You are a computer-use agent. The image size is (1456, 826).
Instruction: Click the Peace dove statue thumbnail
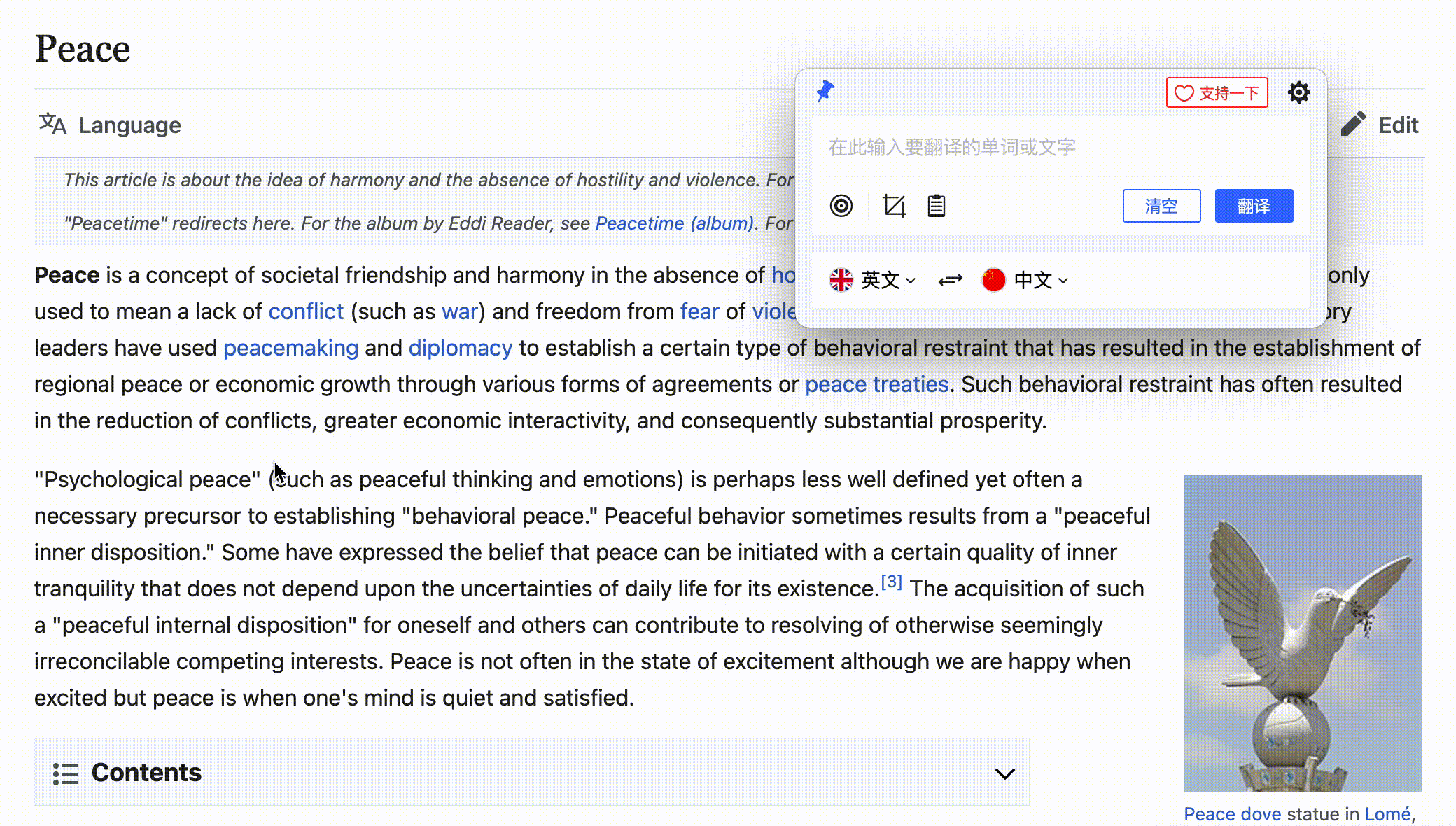[1303, 633]
